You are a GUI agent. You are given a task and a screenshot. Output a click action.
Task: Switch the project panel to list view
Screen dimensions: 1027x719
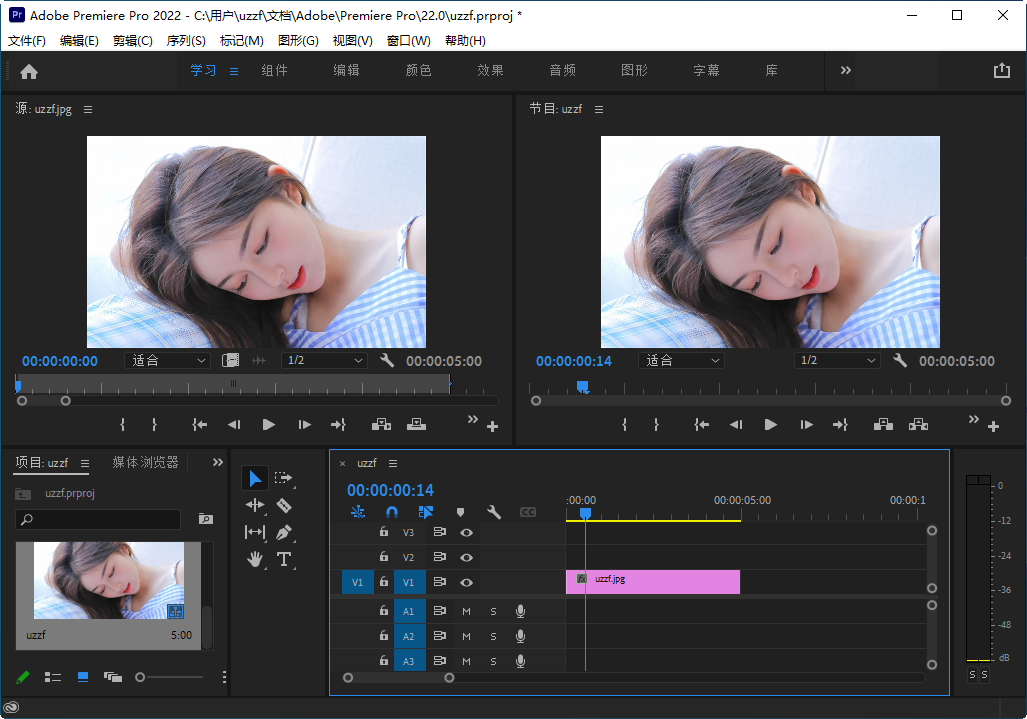[x=53, y=677]
